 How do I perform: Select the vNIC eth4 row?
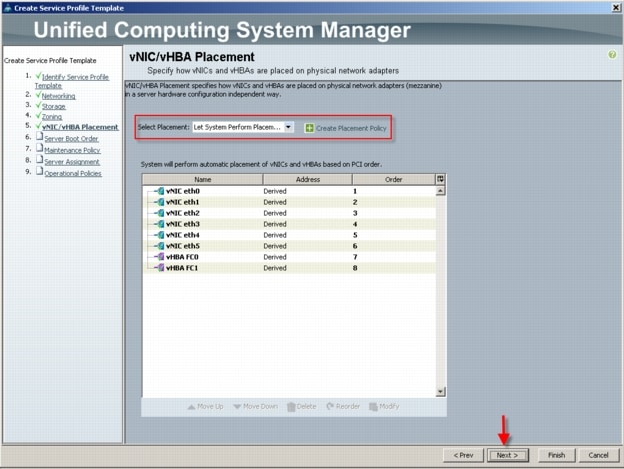pyautogui.click(x=289, y=235)
